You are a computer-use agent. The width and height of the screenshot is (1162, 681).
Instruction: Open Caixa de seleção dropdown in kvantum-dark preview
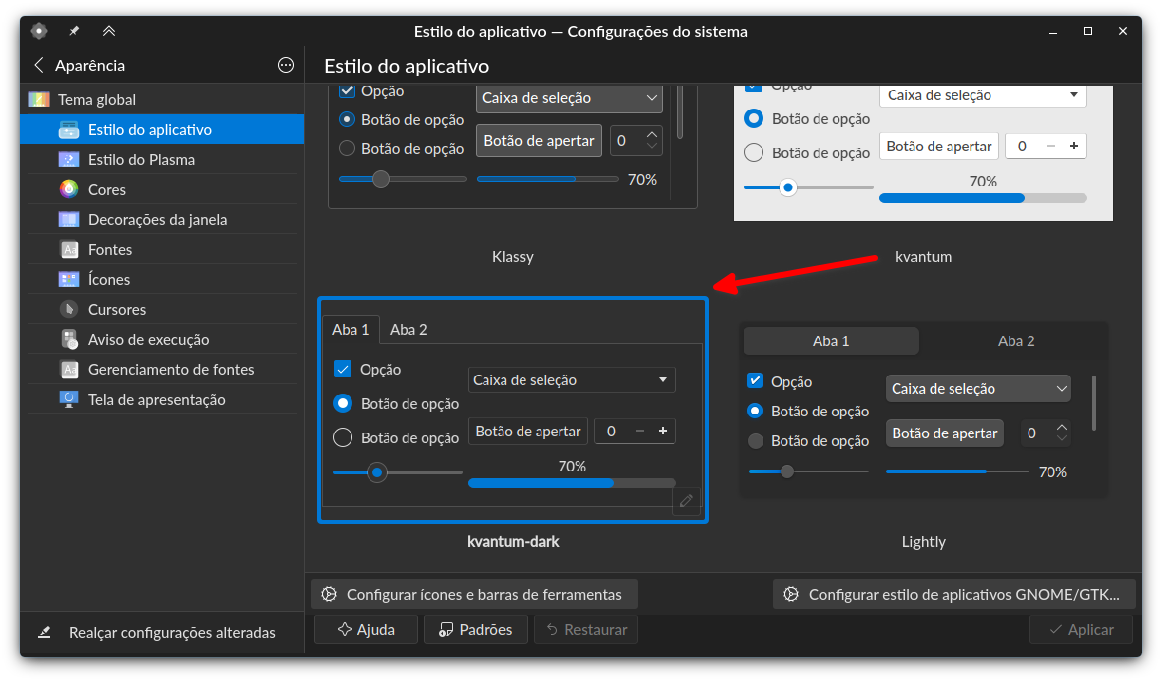click(x=571, y=380)
